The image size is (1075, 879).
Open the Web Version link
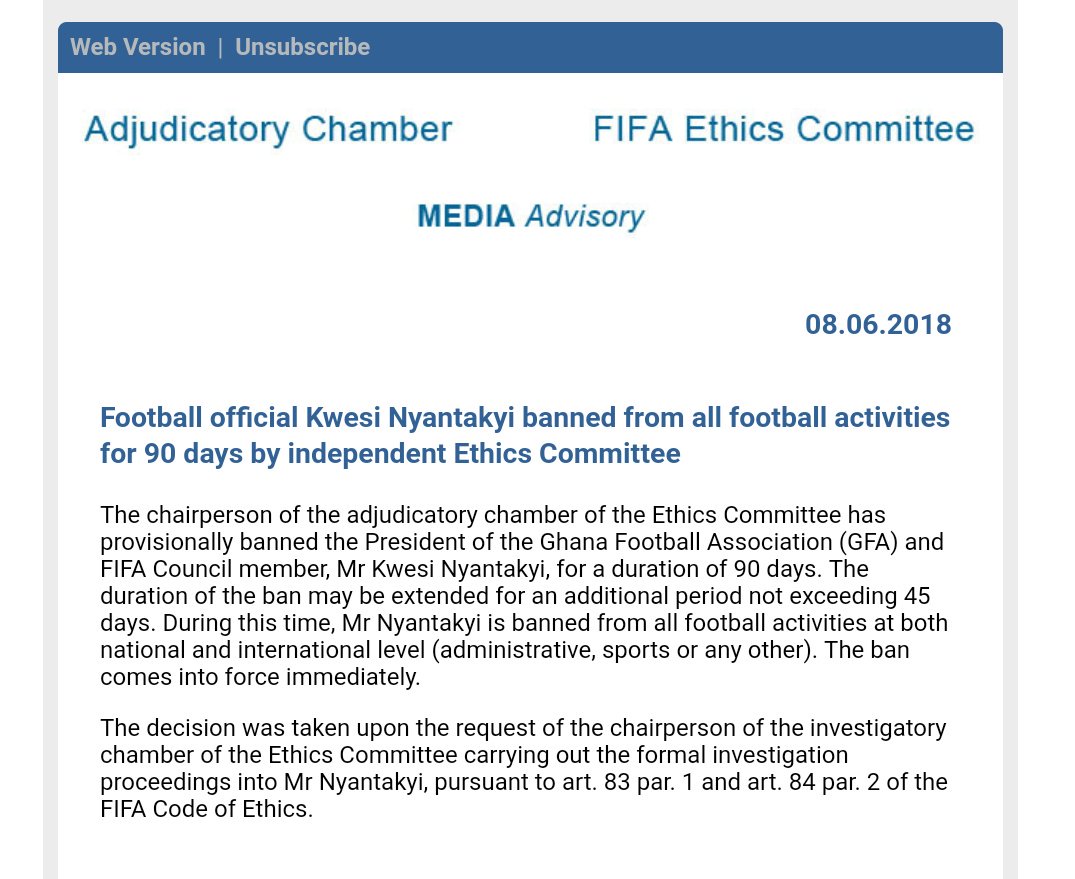pos(137,47)
